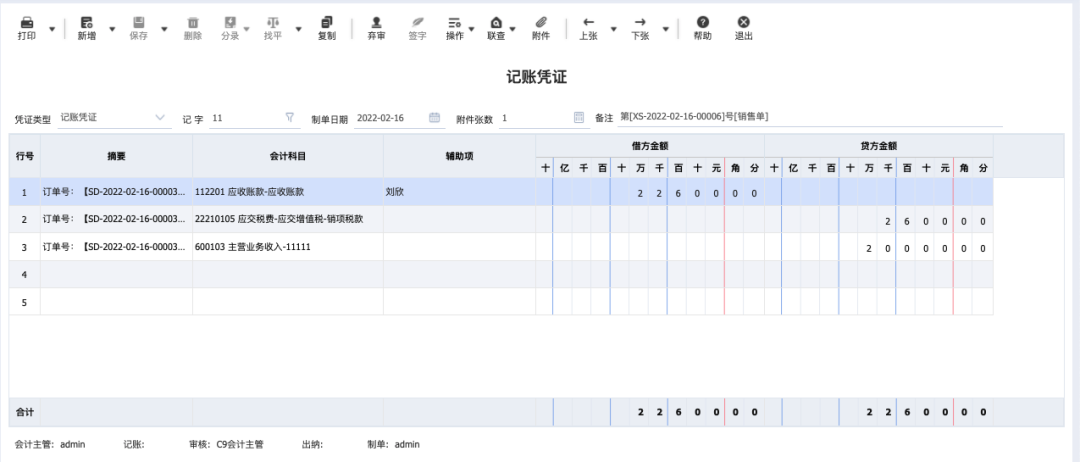The image size is (1080, 462).
Task: Open Help (帮助) icon
Action: click(703, 22)
